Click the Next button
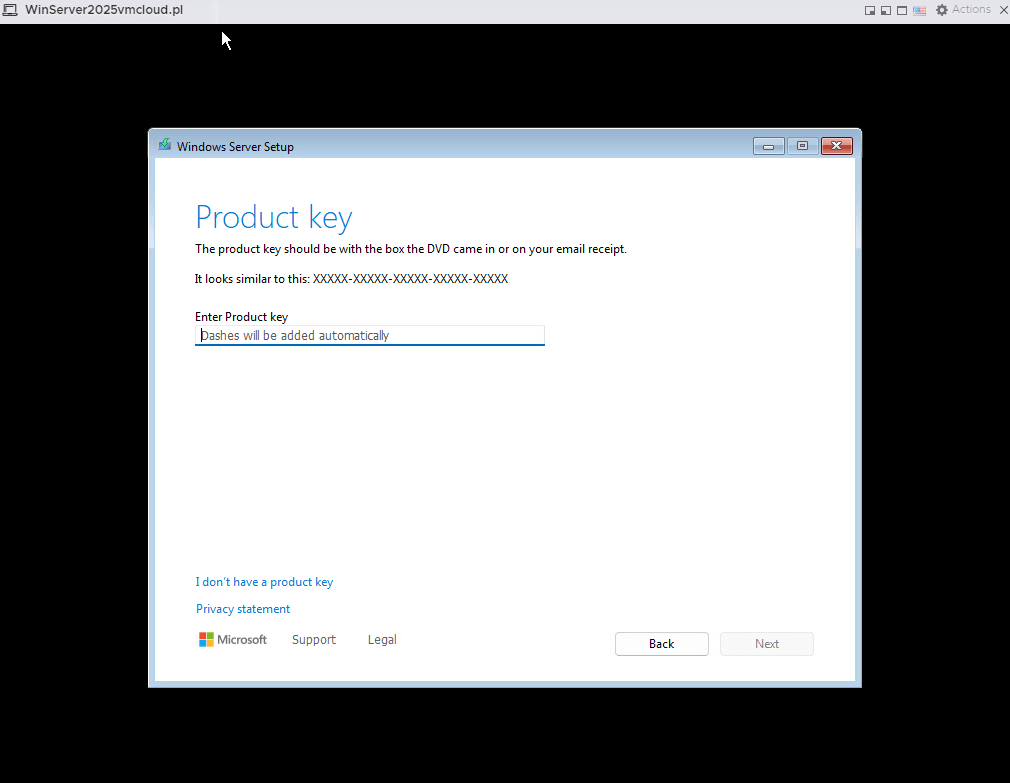 coord(766,644)
